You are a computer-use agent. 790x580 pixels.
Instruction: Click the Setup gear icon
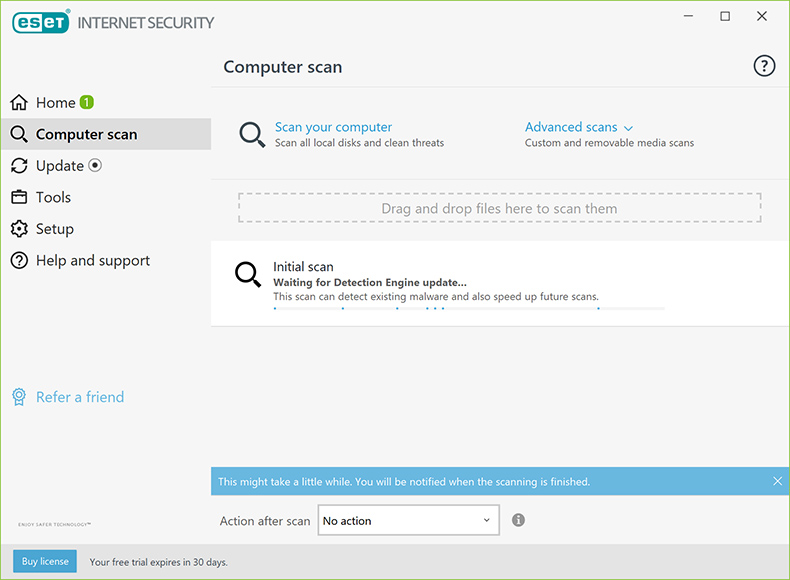(19, 229)
